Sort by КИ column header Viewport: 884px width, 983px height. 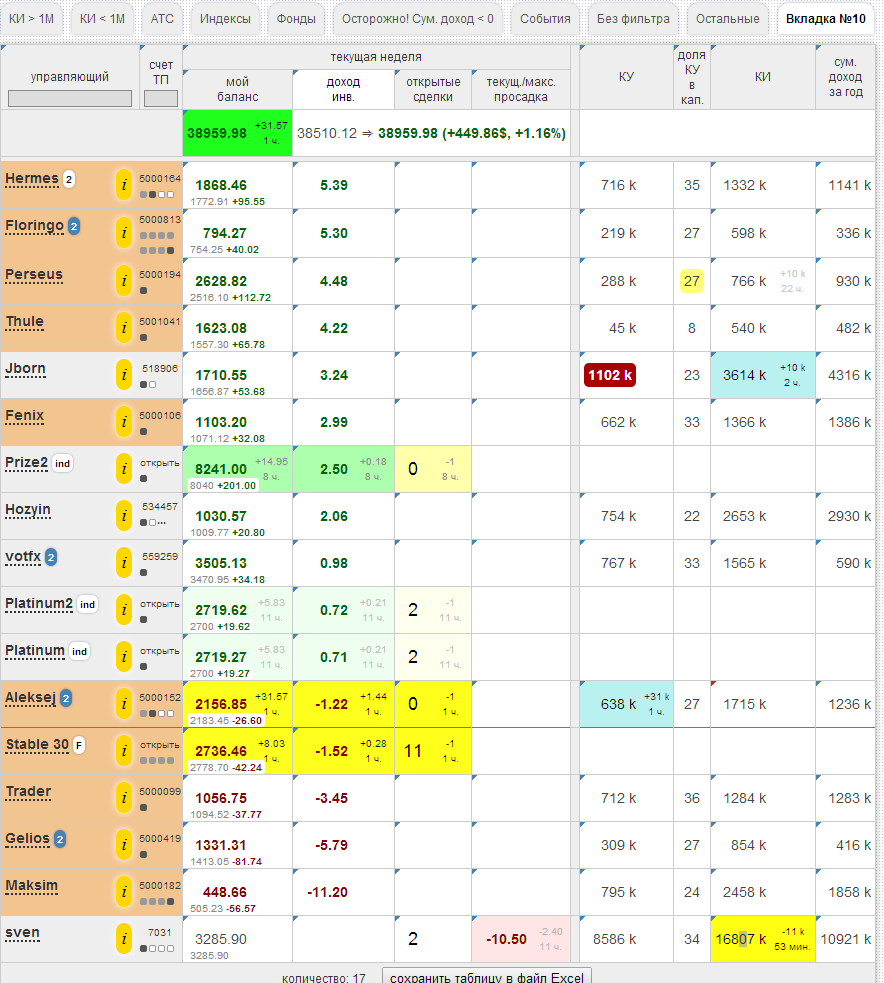pos(762,76)
